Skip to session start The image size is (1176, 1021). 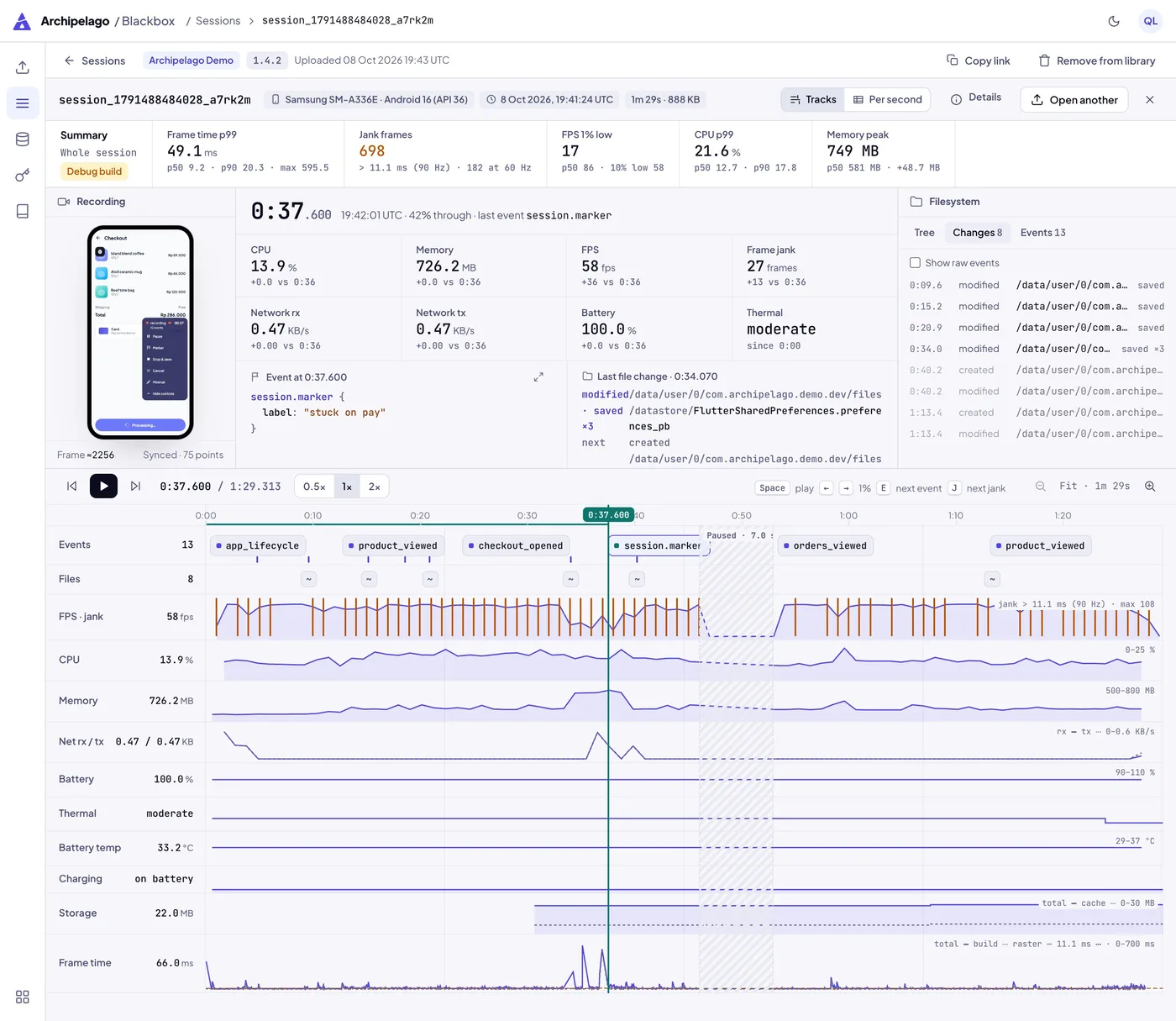[72, 487]
